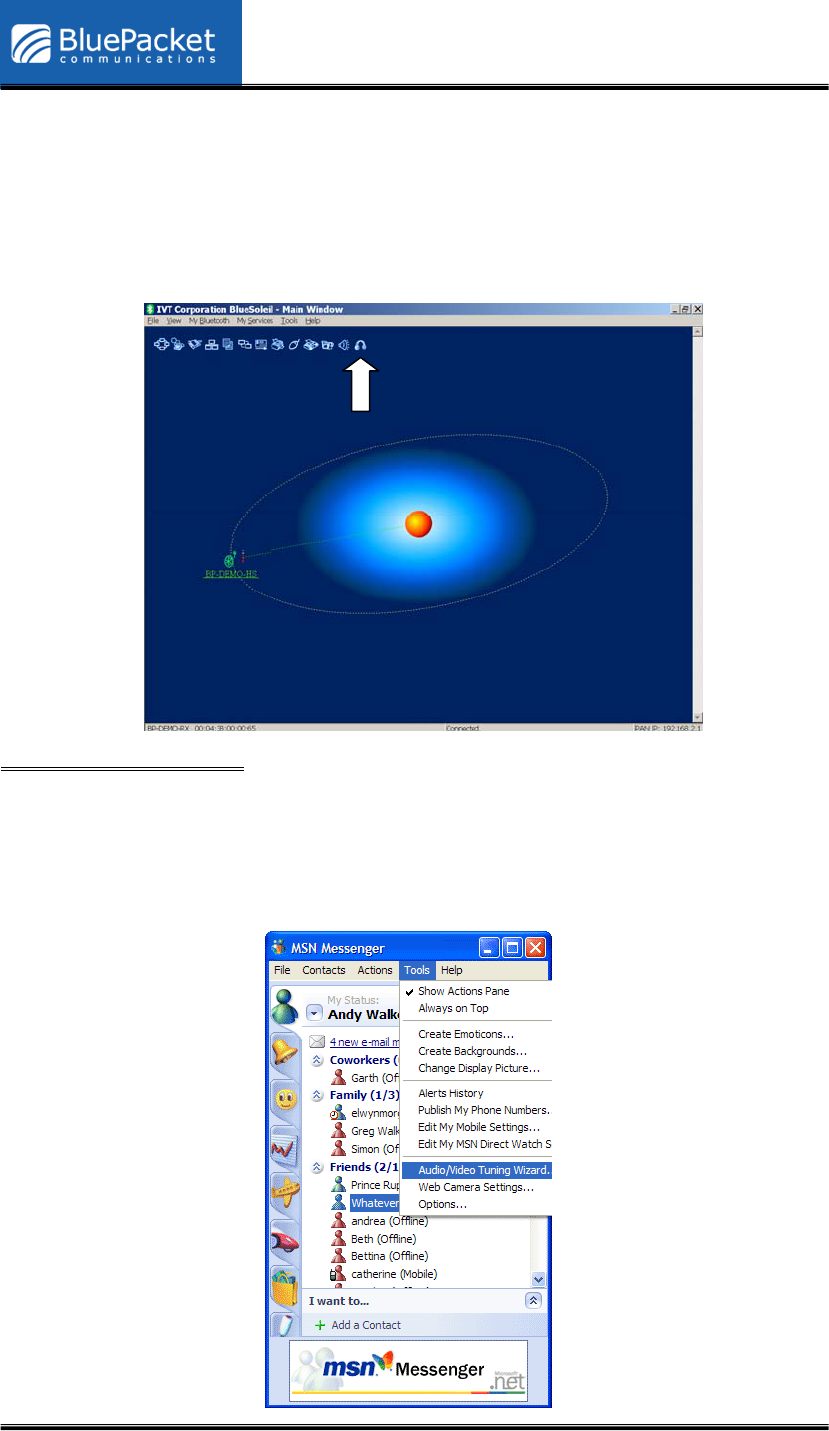Open the File menu in MSN Messenger
The height and width of the screenshot is (1431, 829).
pyautogui.click(x=283, y=970)
